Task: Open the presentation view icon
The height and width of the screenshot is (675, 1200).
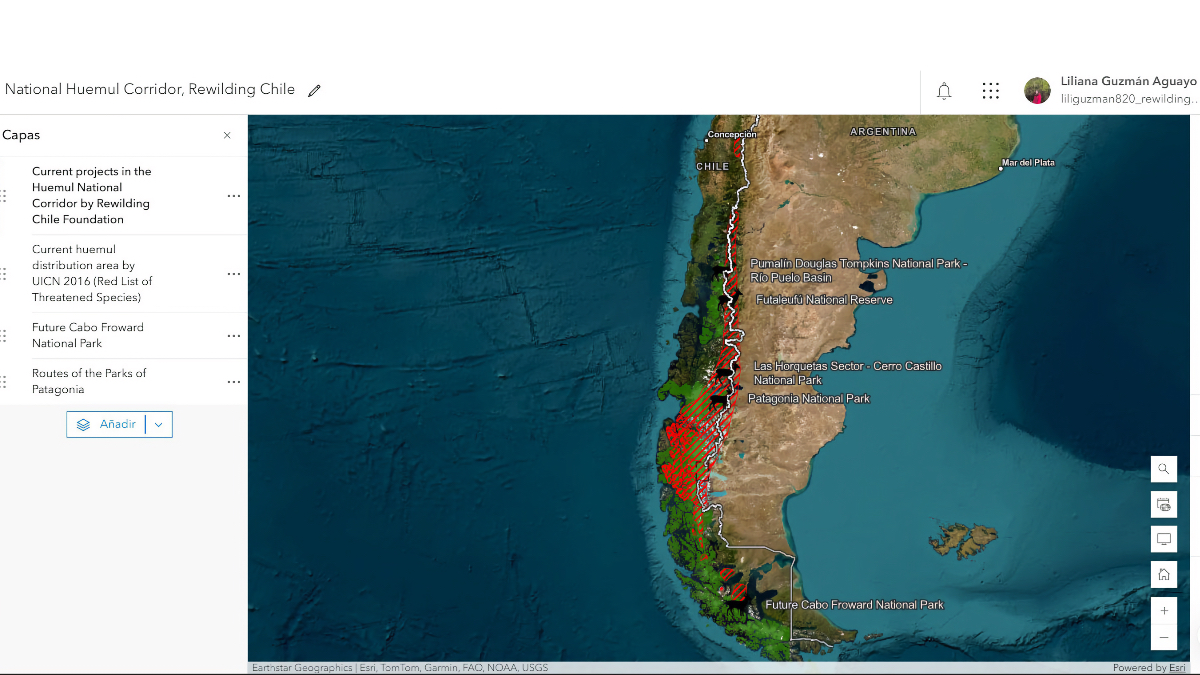Action: coord(1163,538)
